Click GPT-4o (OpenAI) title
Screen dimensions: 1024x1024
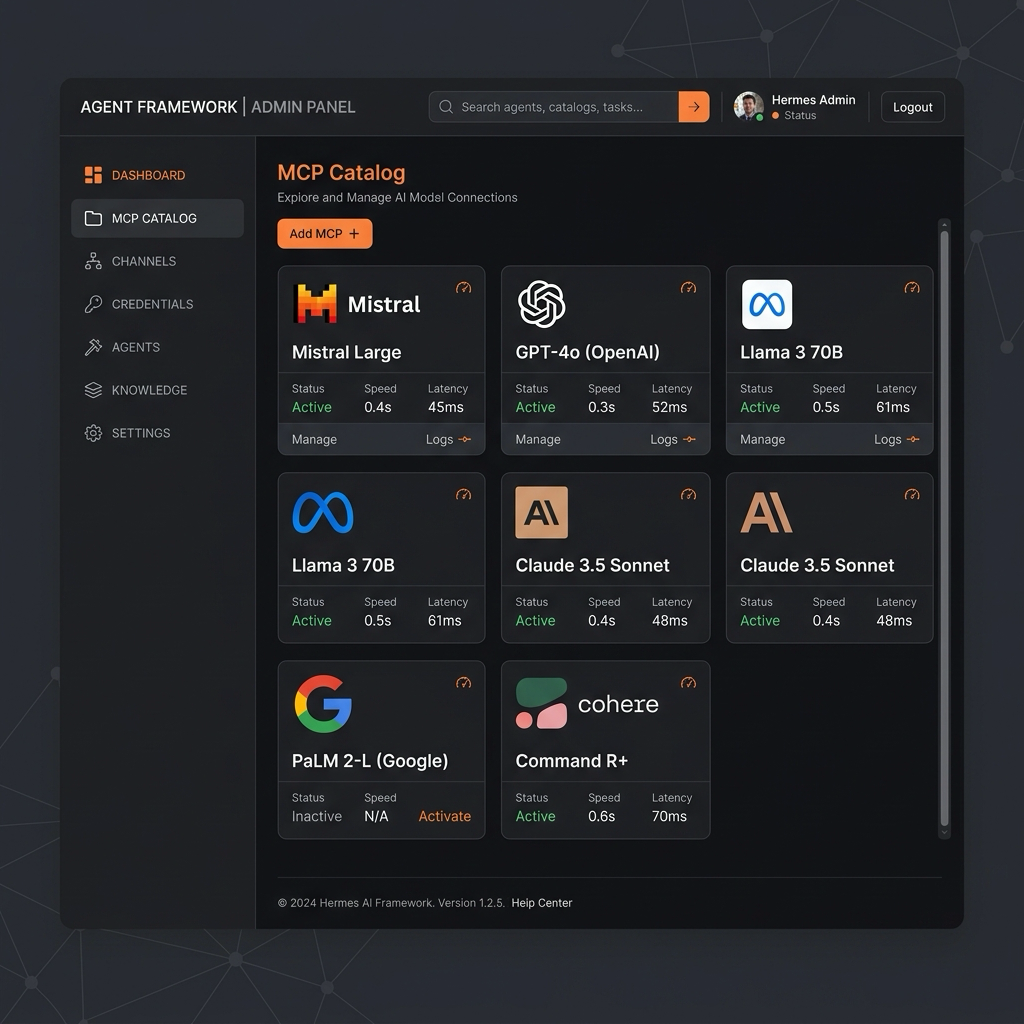(587, 352)
